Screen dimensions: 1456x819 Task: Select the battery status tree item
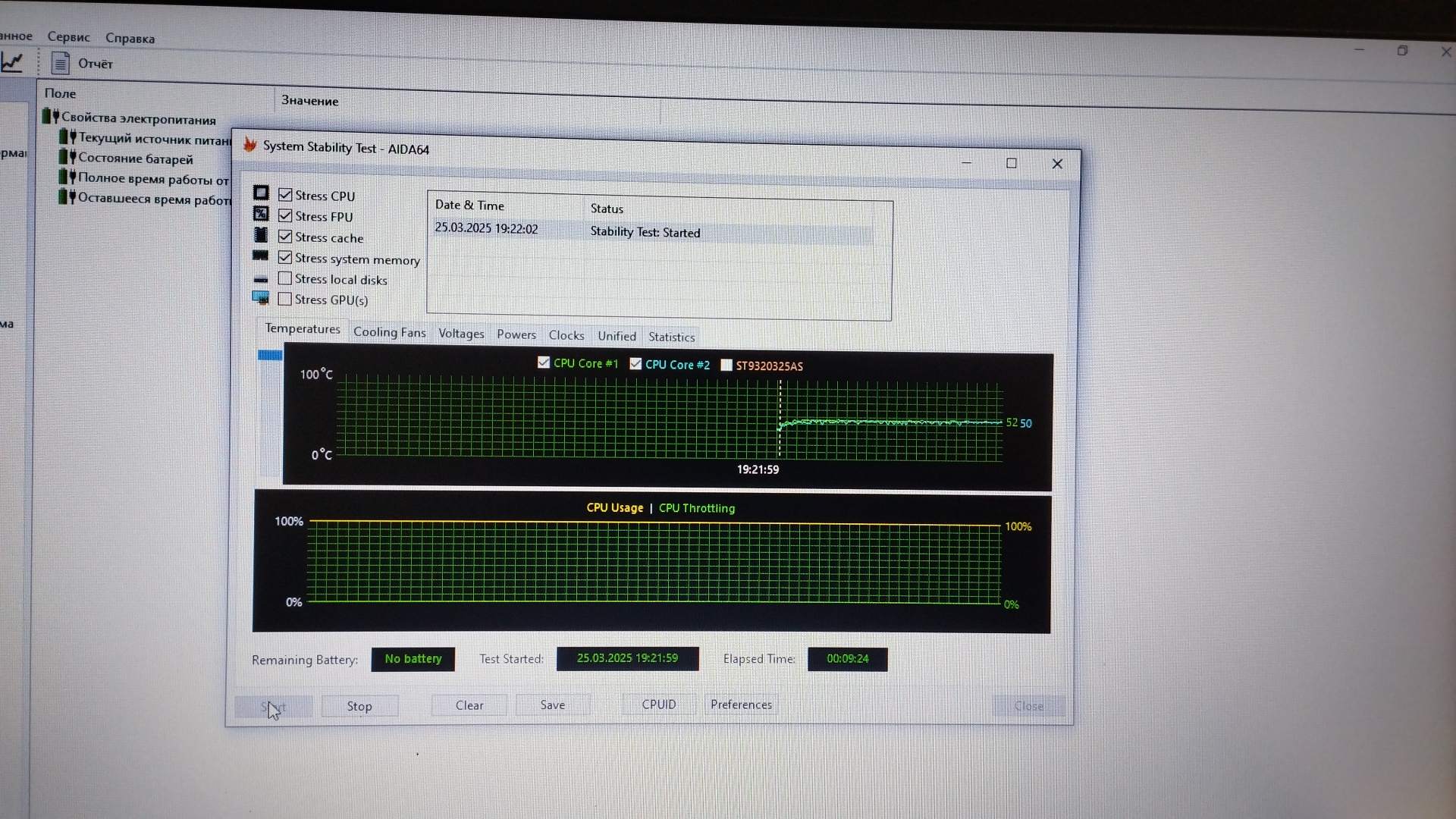136,159
